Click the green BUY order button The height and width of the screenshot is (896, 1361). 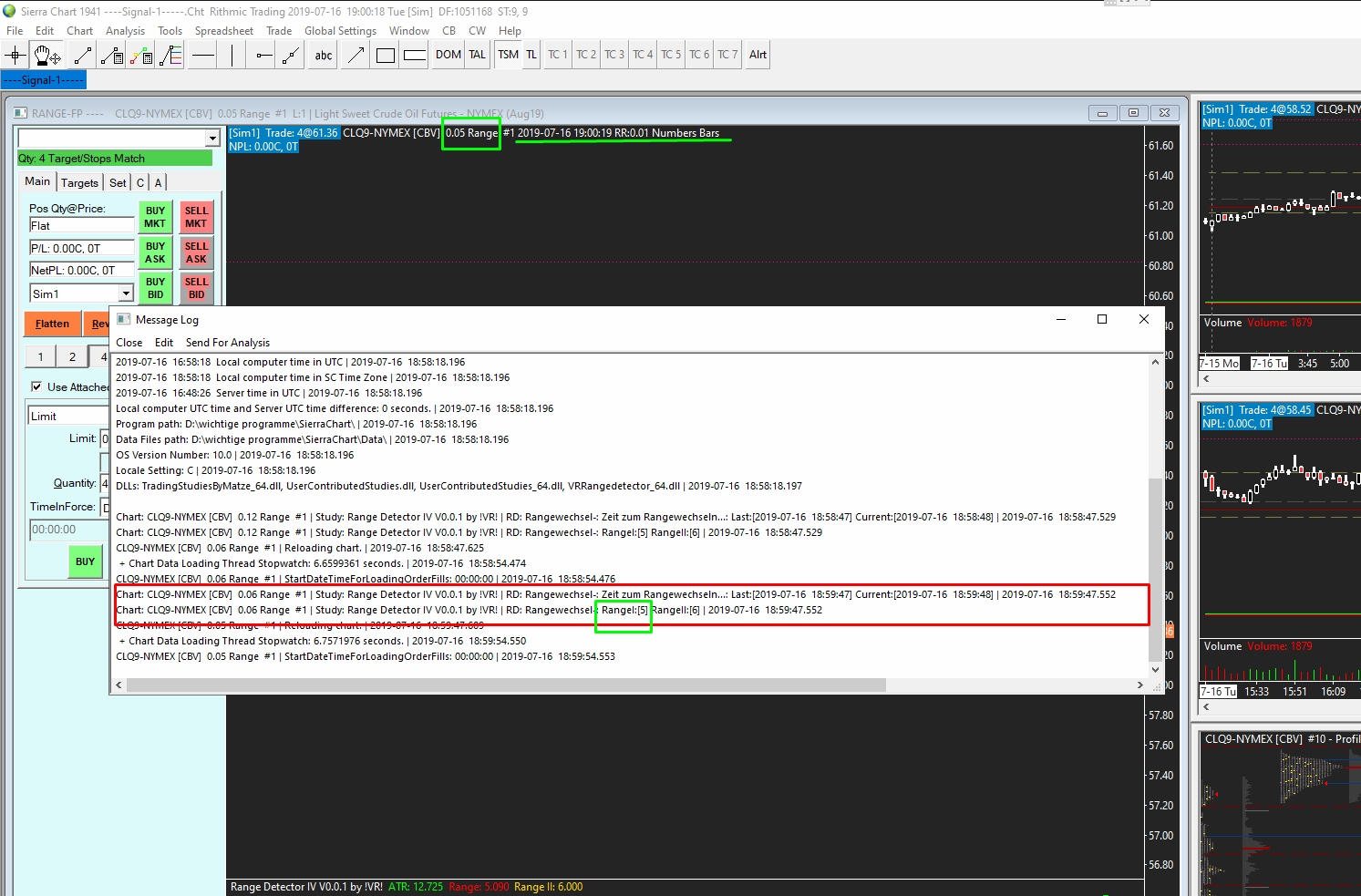(x=85, y=561)
